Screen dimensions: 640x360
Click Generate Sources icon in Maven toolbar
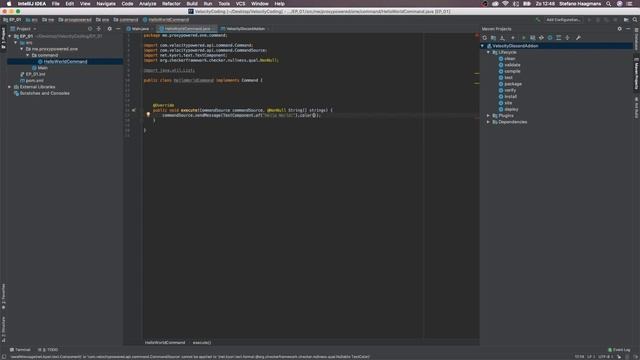click(493, 38)
